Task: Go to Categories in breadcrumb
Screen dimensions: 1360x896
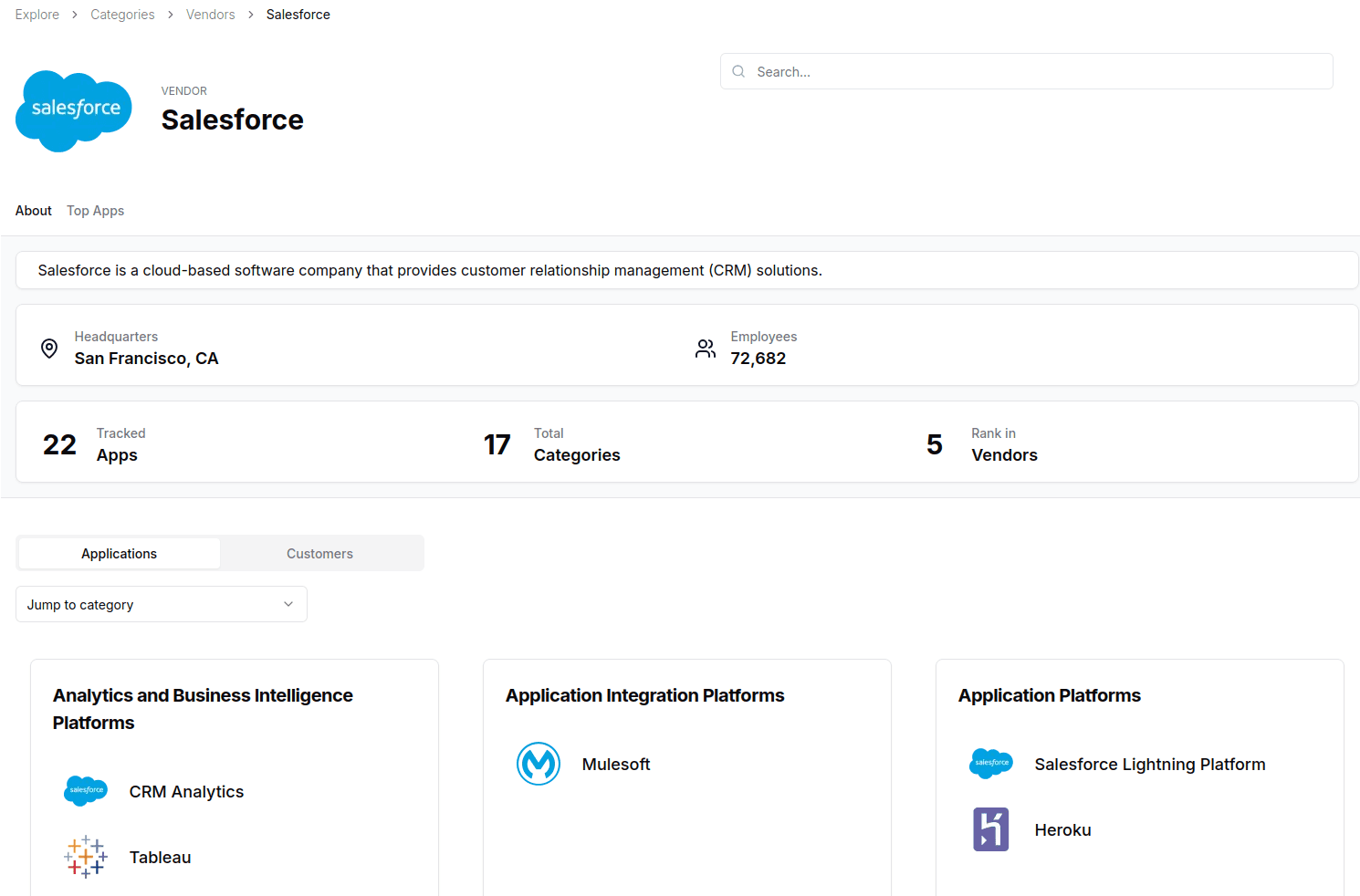Action: pos(122,15)
